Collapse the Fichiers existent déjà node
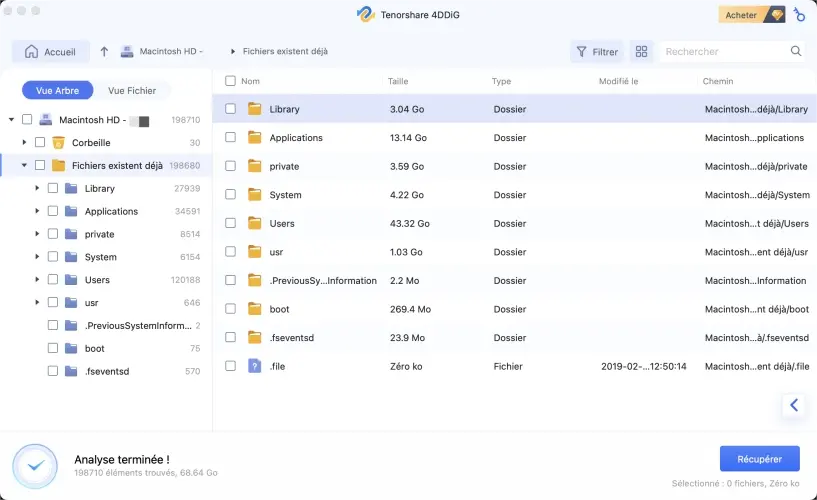 pos(24,166)
